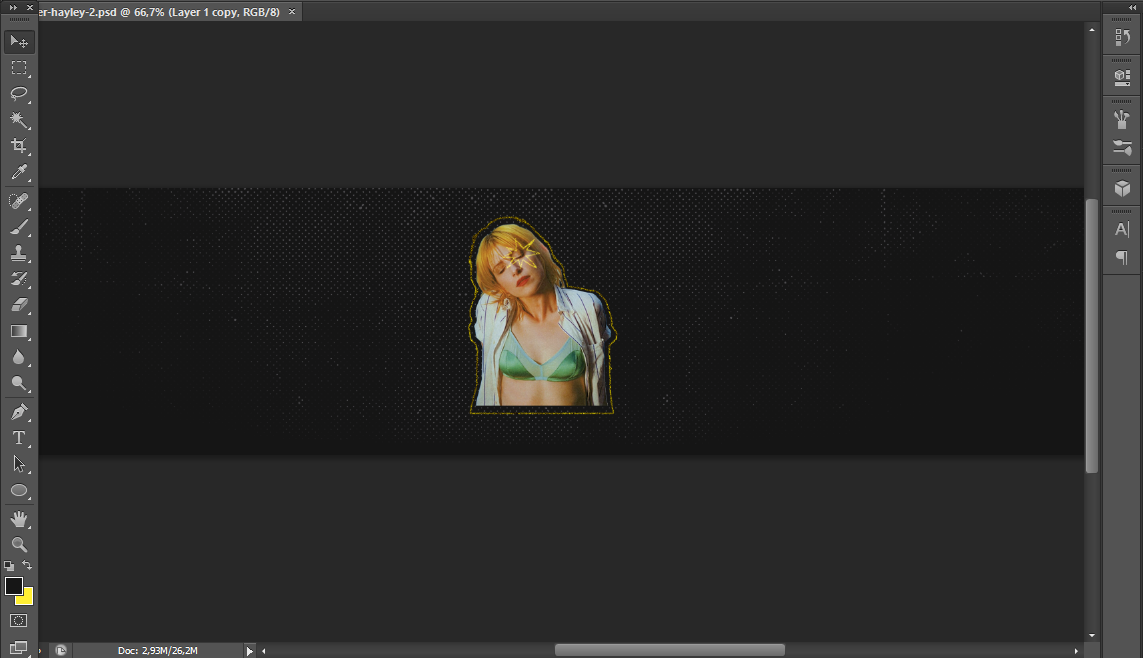The height and width of the screenshot is (658, 1143).
Task: Swap foreground and background colors
Action: coord(28,566)
